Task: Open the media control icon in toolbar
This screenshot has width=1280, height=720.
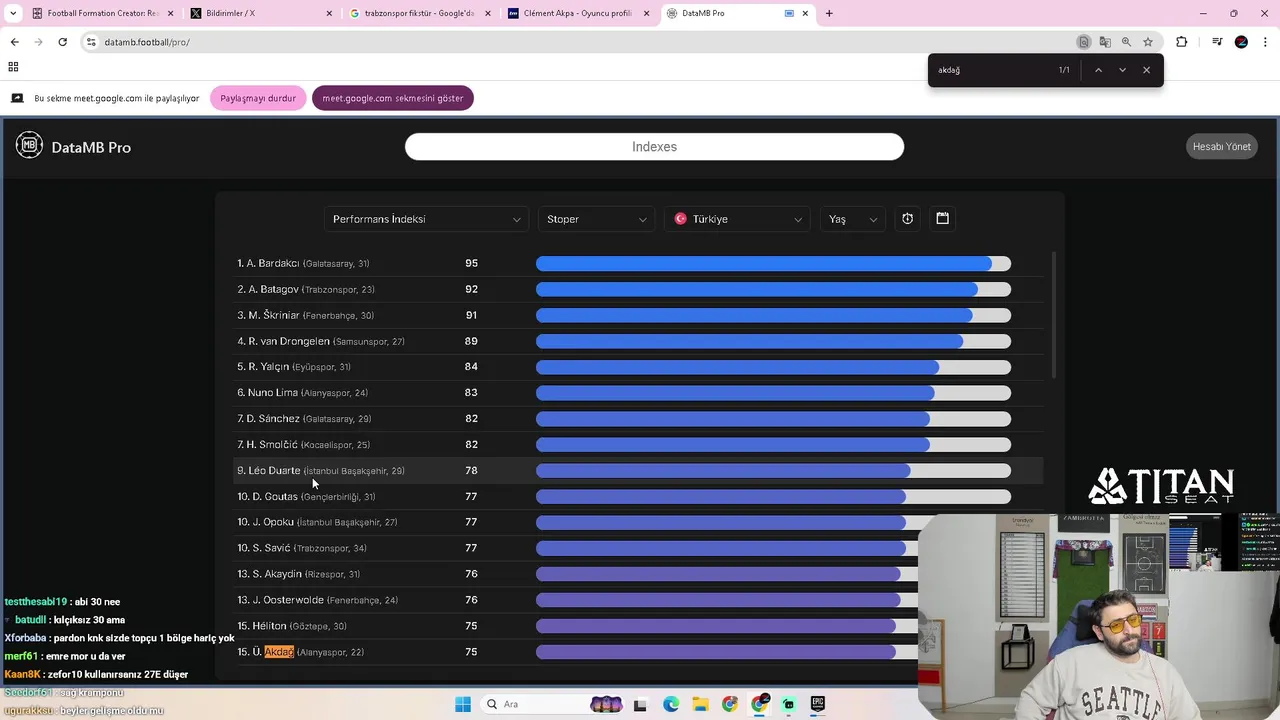Action: pos(1217,42)
